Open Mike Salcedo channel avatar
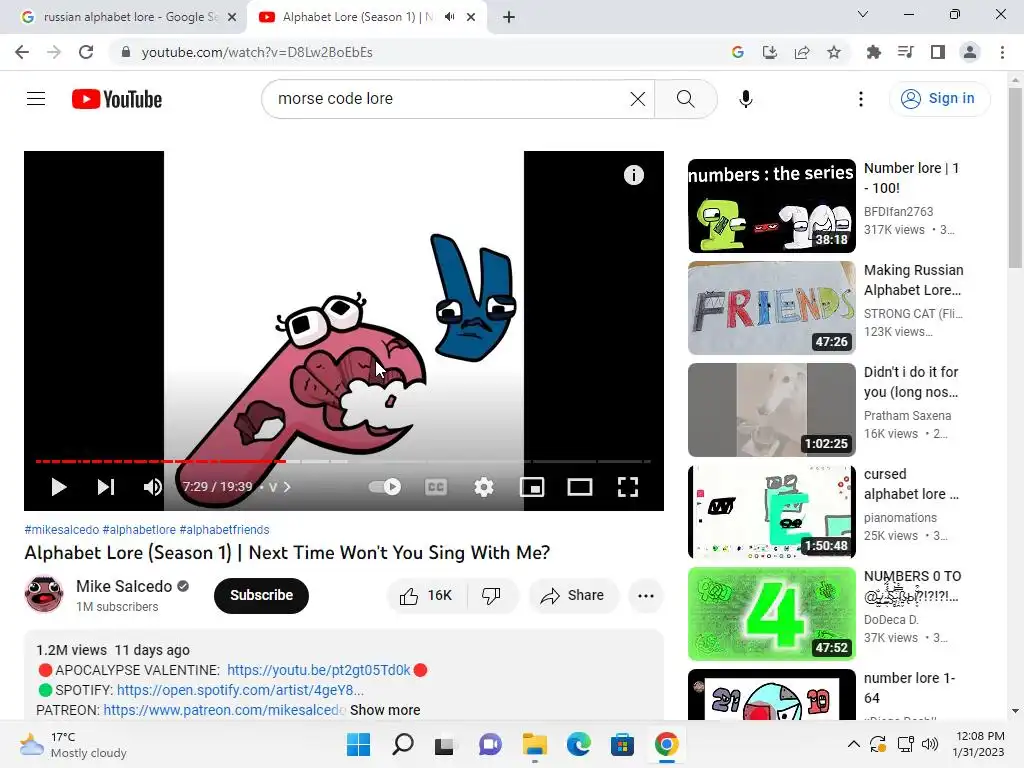Screen dimensions: 1024x768 (44, 594)
